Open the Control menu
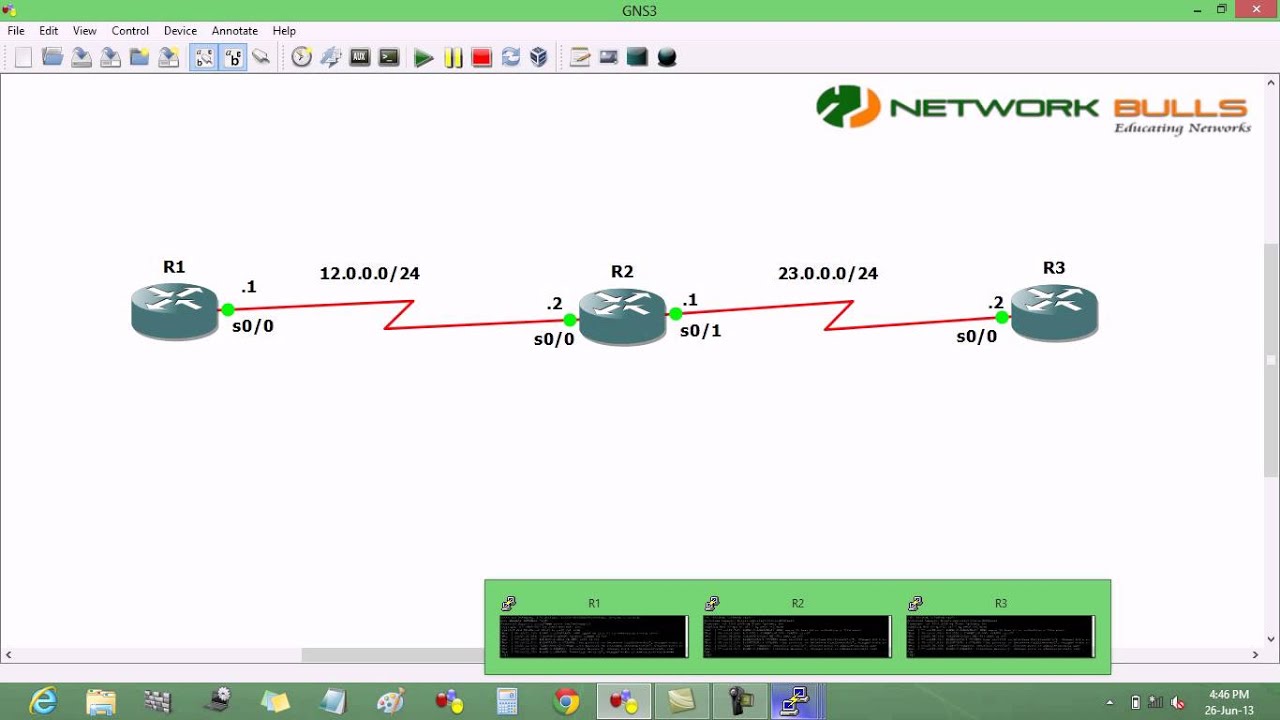This screenshot has height=720, width=1280. (130, 31)
